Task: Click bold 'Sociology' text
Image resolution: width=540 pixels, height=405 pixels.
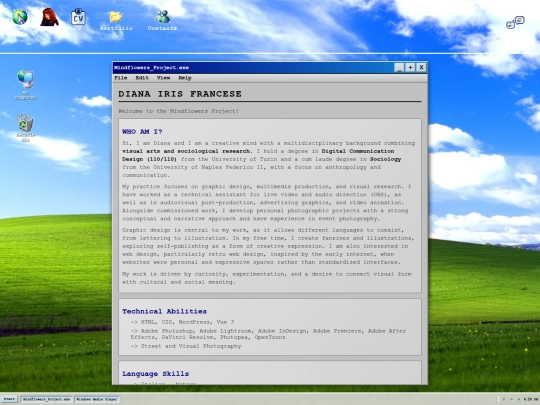Action: coord(385,159)
